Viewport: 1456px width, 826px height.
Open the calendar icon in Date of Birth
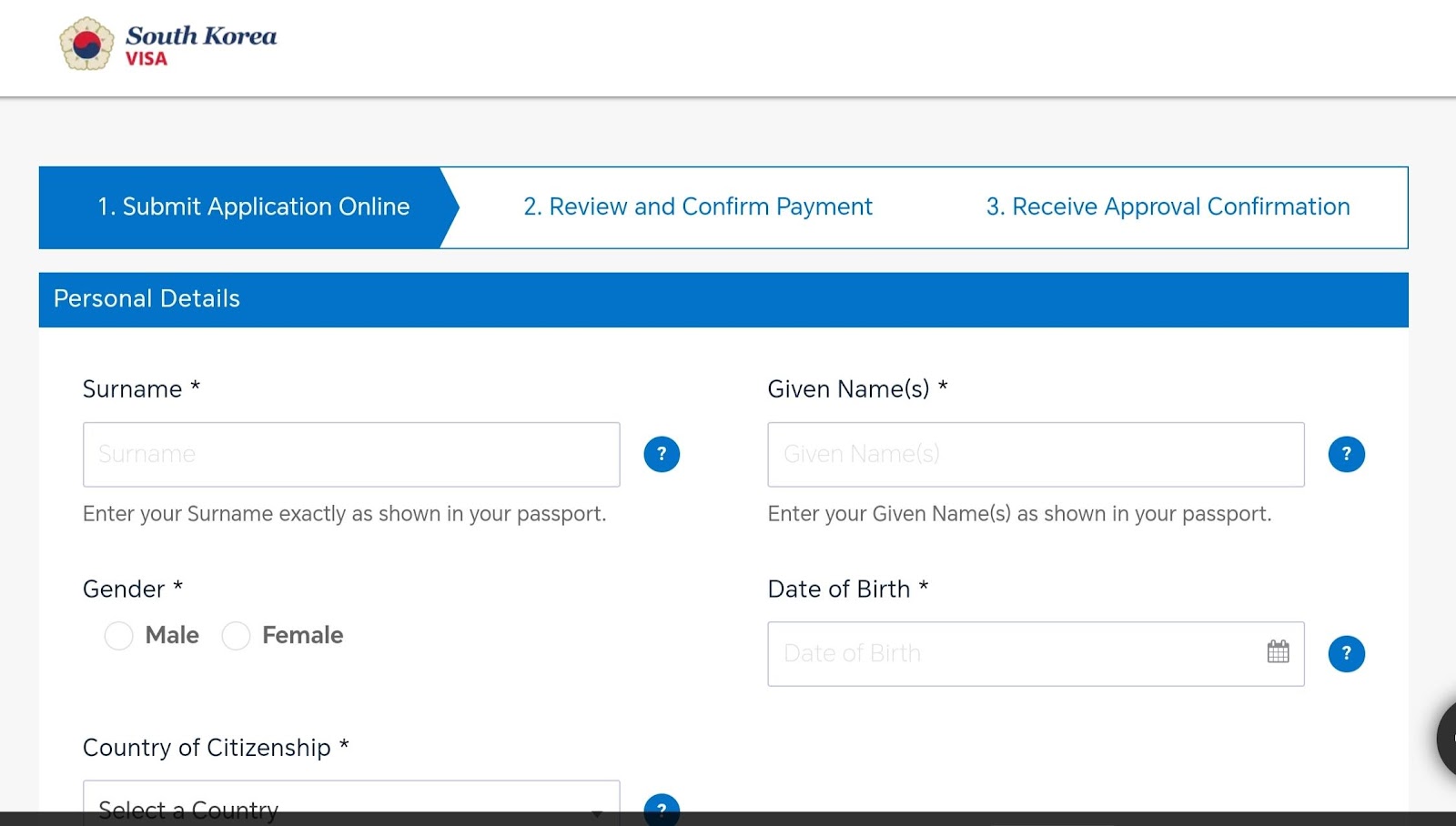(x=1278, y=651)
